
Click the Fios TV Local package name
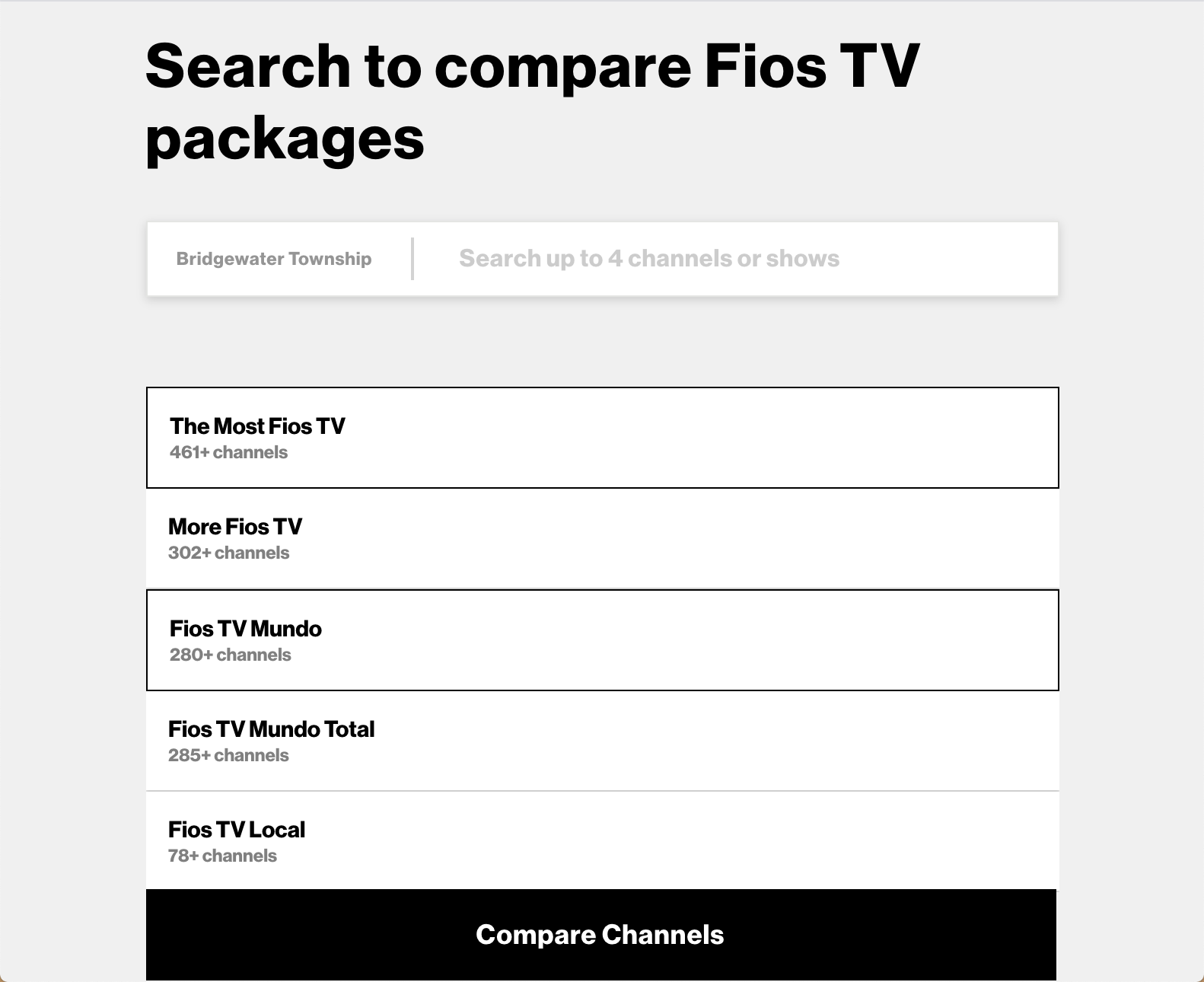237,829
